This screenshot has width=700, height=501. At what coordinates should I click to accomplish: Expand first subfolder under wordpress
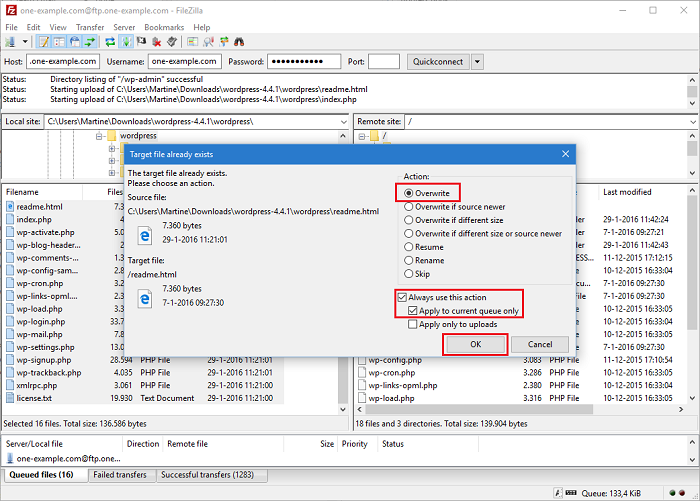pyautogui.click(x=112, y=148)
